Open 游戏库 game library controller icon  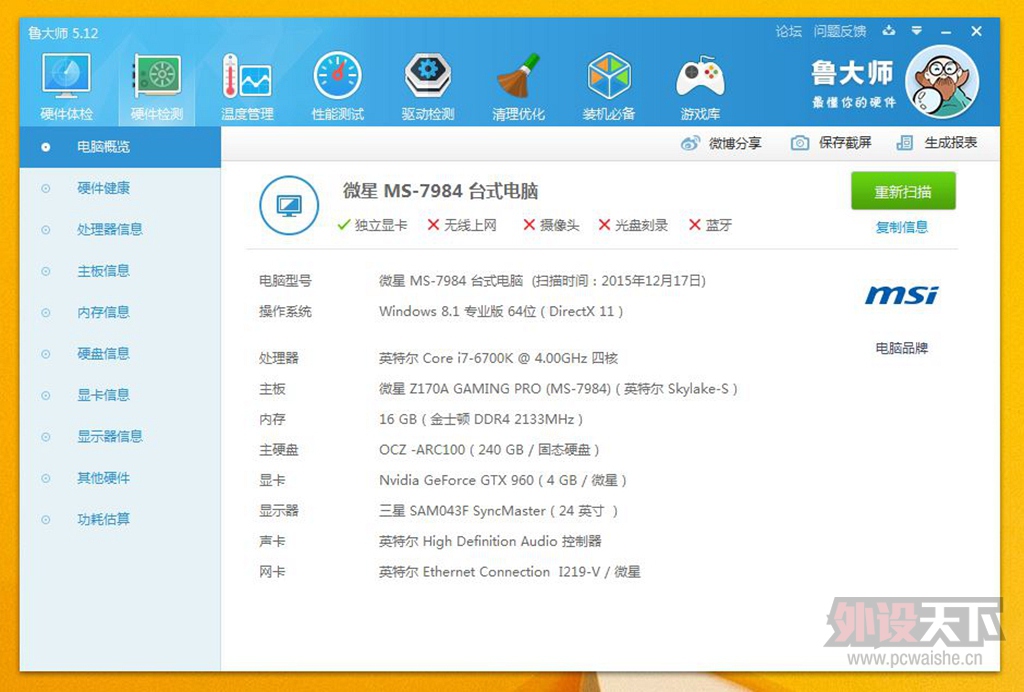[700, 87]
